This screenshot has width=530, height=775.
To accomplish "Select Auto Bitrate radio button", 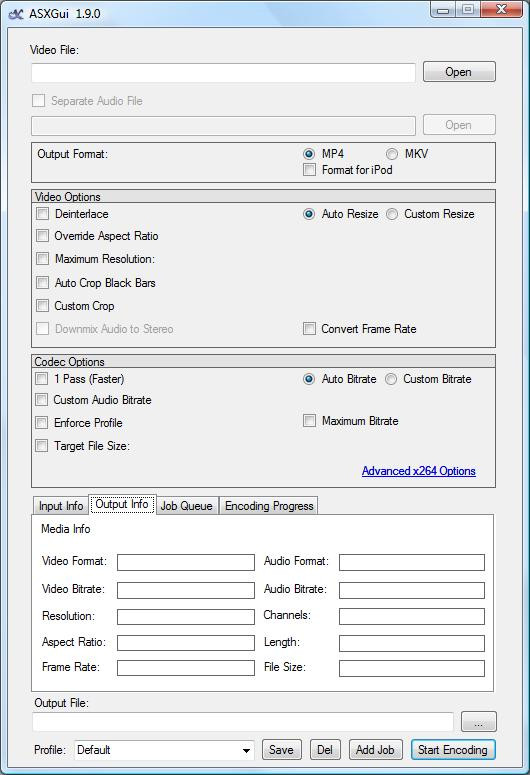I will [309, 379].
